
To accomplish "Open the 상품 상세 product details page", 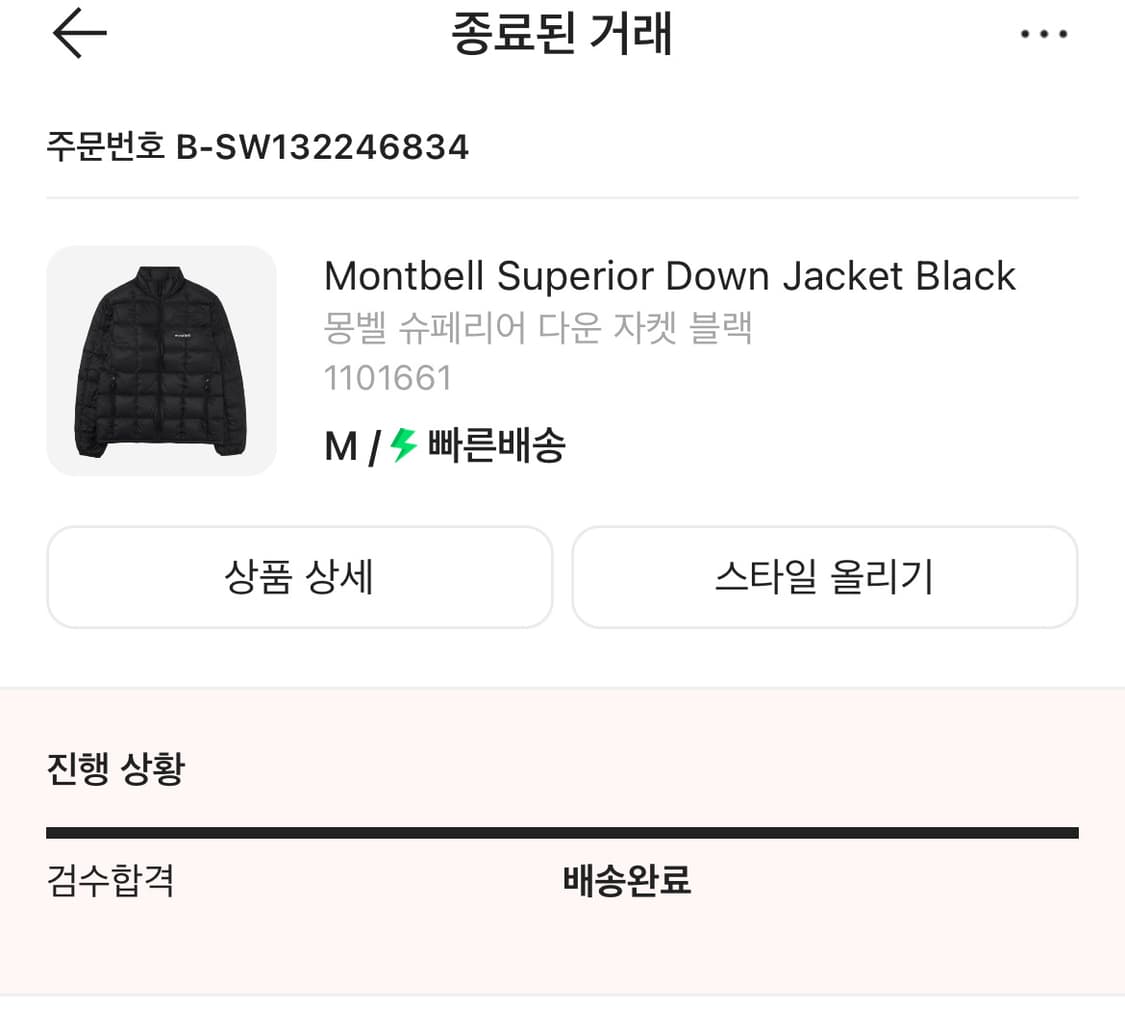I will pyautogui.click(x=299, y=578).
